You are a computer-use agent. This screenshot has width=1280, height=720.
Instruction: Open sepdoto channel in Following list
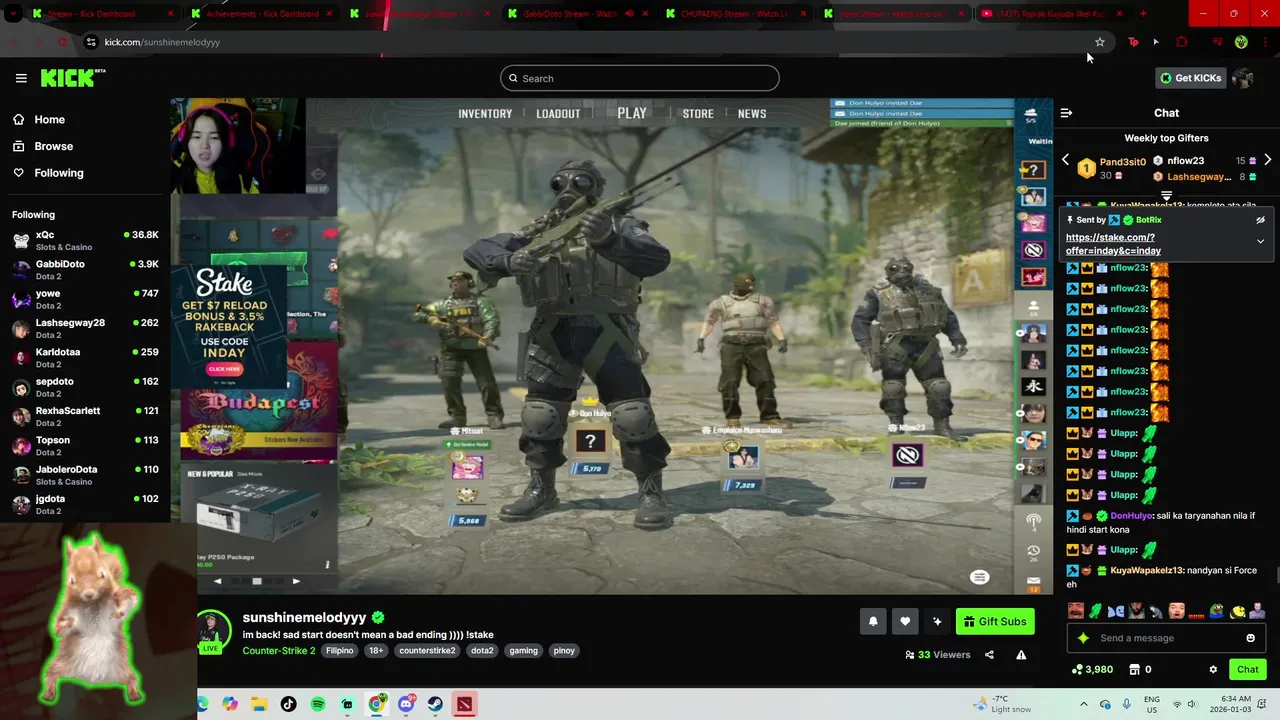tap(85, 387)
